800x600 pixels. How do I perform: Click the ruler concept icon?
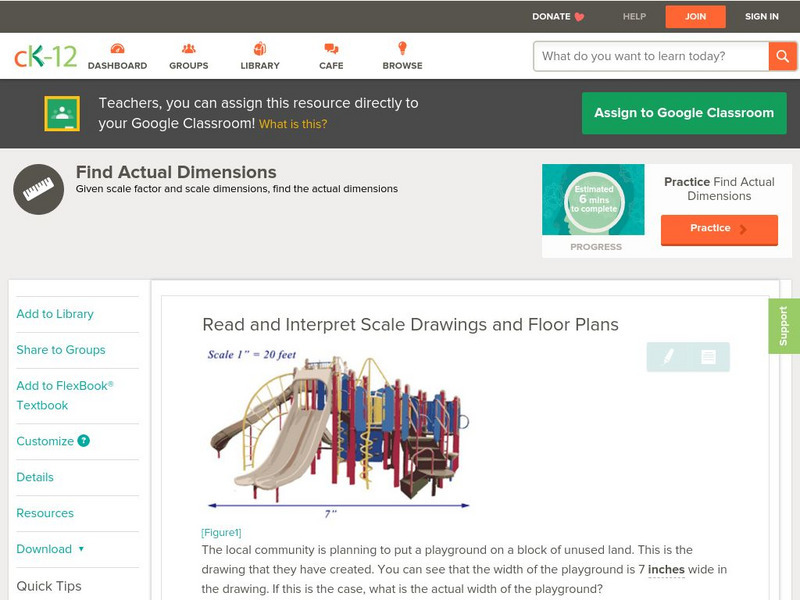(39, 189)
